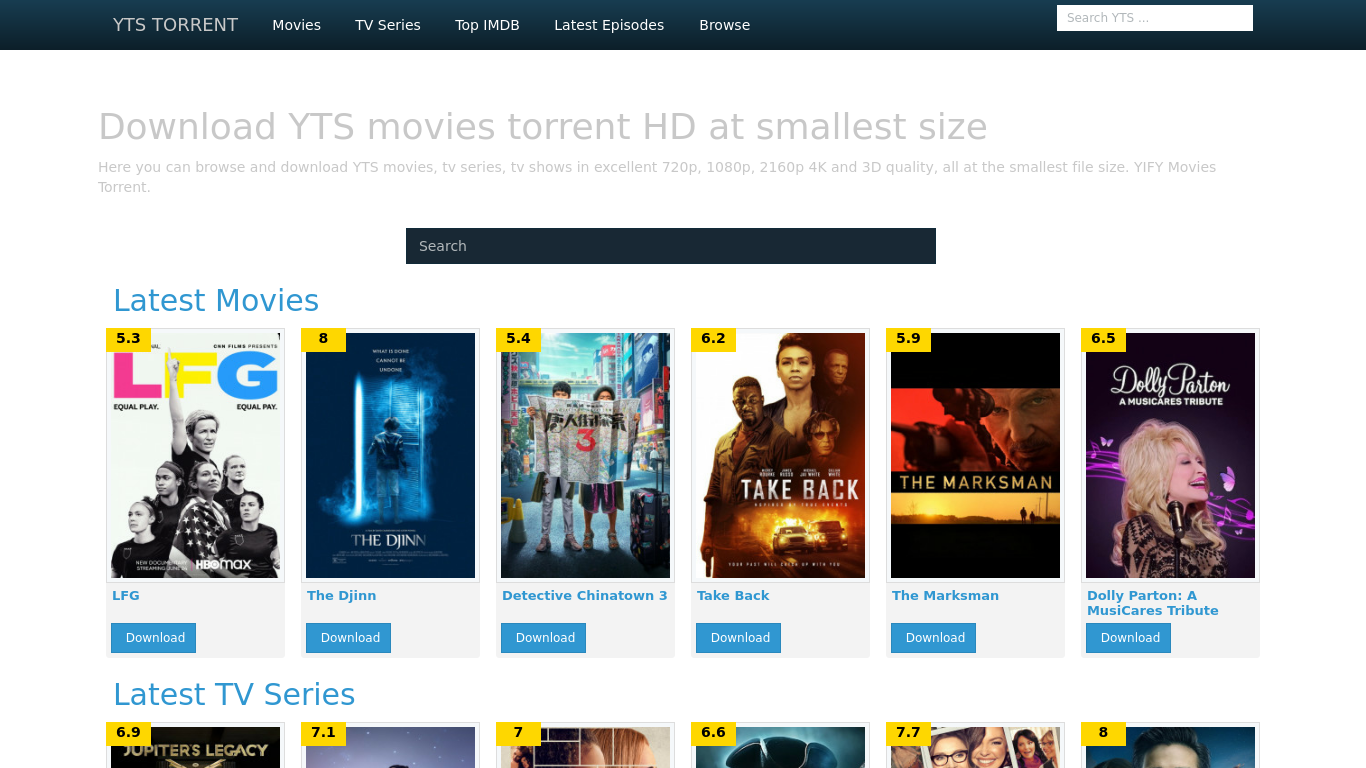Click the 5.4 rating badge on Detective Chinatown 3

tap(519, 339)
